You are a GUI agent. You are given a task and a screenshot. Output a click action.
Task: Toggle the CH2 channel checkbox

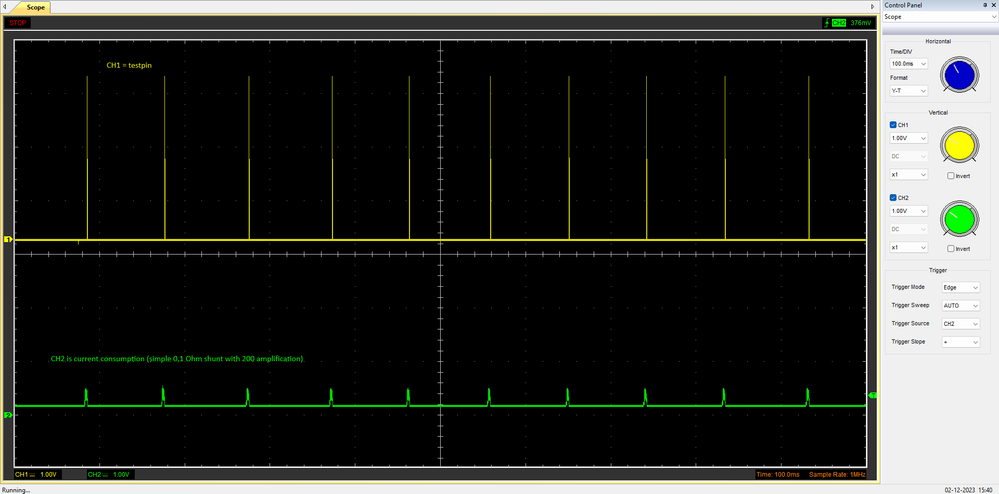pyautogui.click(x=893, y=198)
